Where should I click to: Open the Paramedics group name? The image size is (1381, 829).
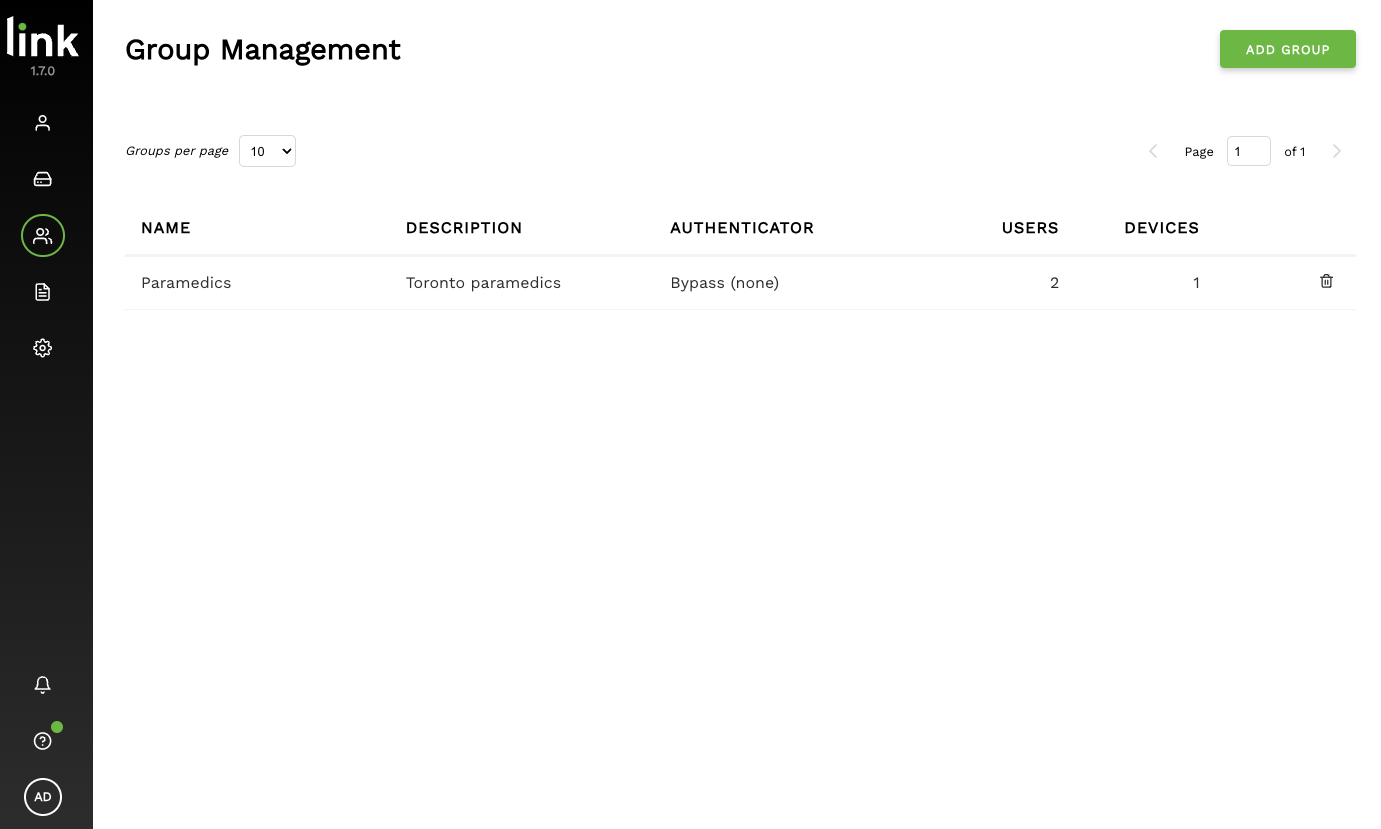click(x=186, y=283)
